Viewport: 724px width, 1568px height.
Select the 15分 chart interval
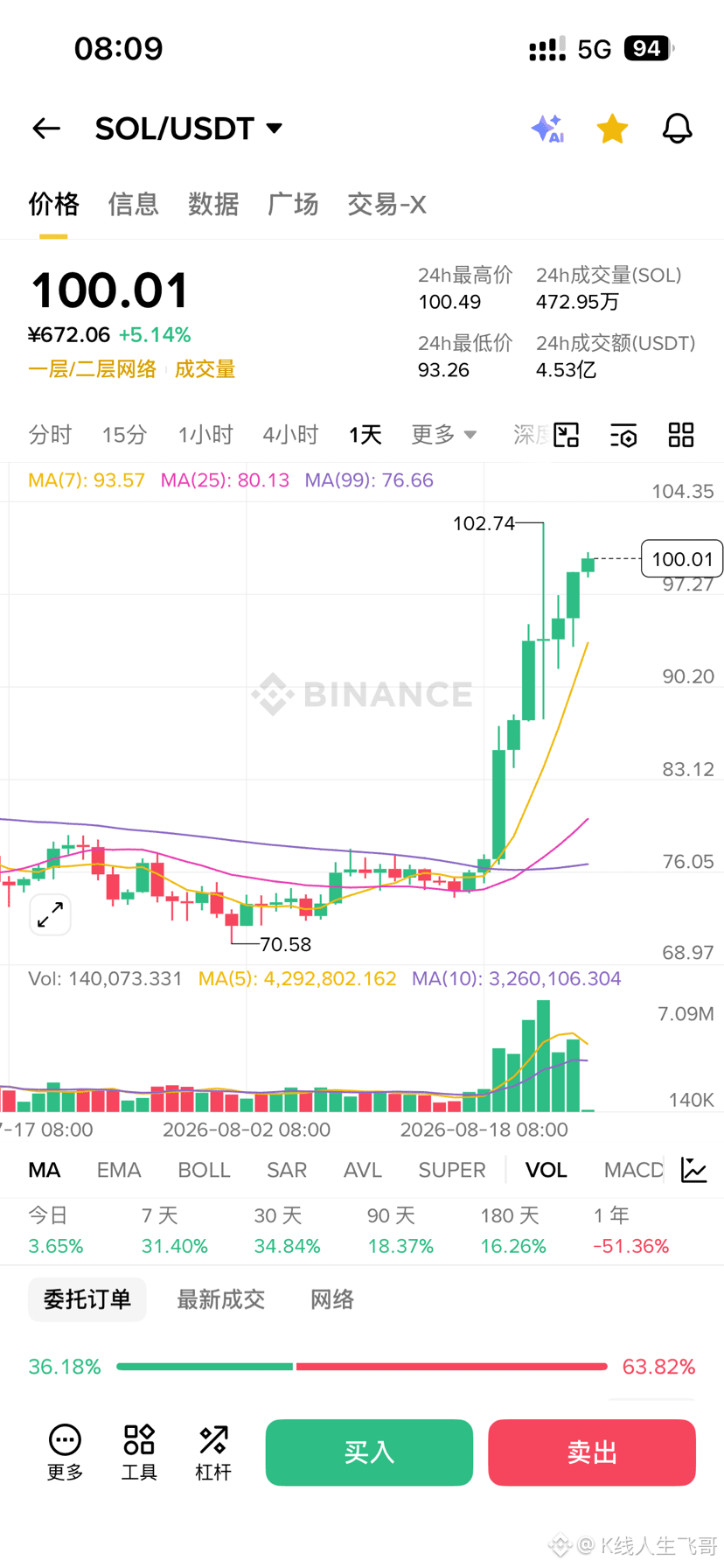tap(124, 435)
